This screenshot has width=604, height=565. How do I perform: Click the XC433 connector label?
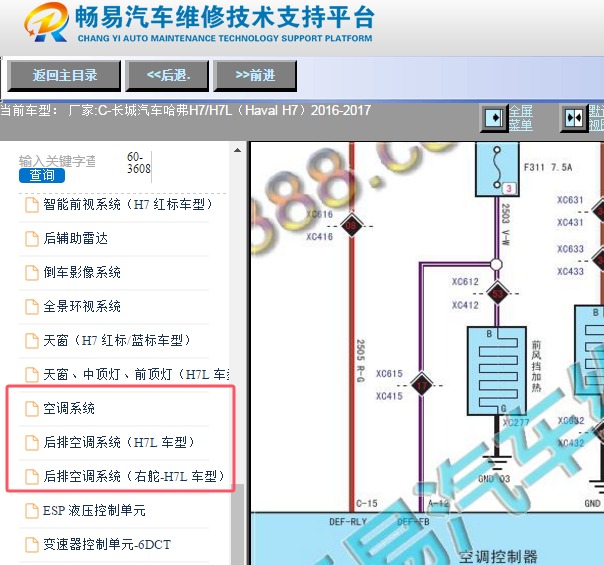click(x=570, y=272)
